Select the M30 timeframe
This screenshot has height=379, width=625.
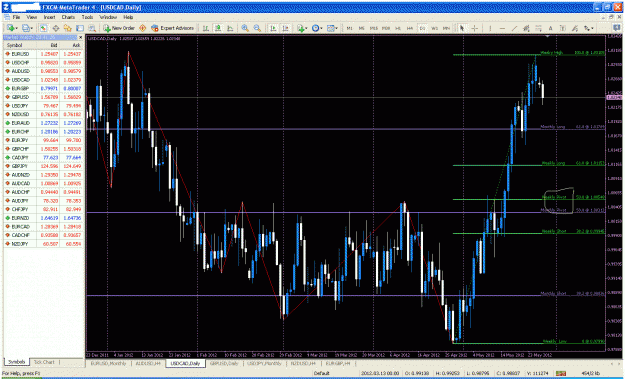tap(386, 28)
